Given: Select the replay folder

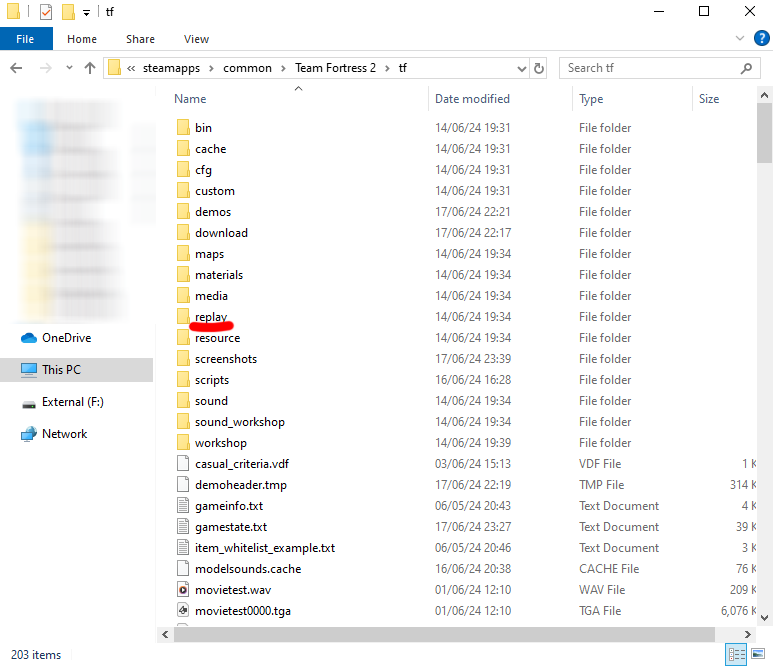Looking at the screenshot, I should click(x=211, y=316).
